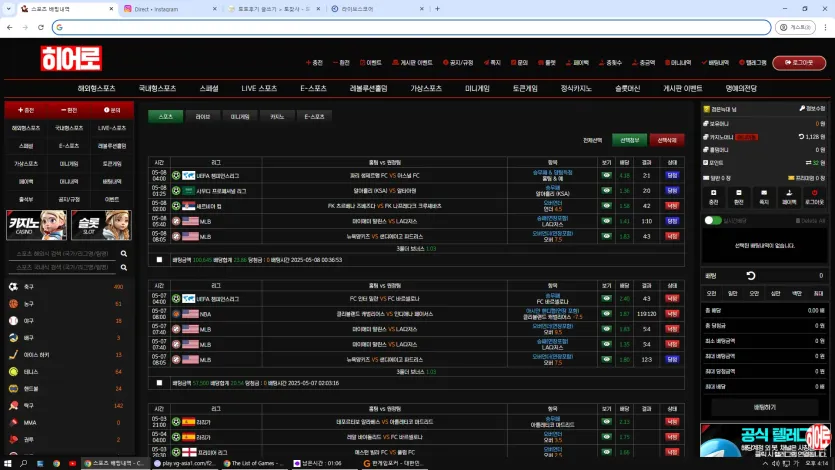Click the domestic sports search input field
Screen dimensions: 835x470
[62, 267]
